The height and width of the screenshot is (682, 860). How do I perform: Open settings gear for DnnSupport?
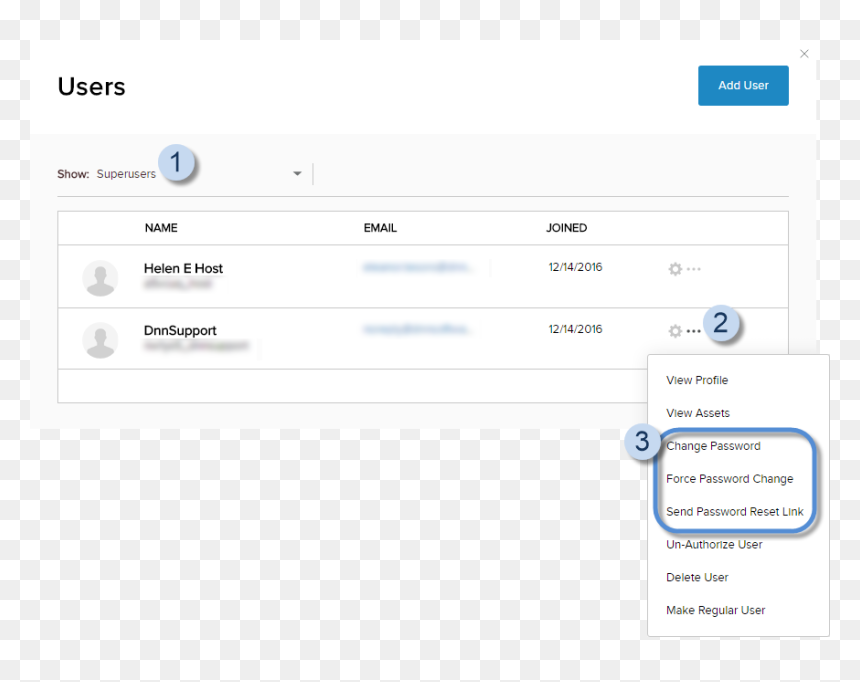point(675,331)
